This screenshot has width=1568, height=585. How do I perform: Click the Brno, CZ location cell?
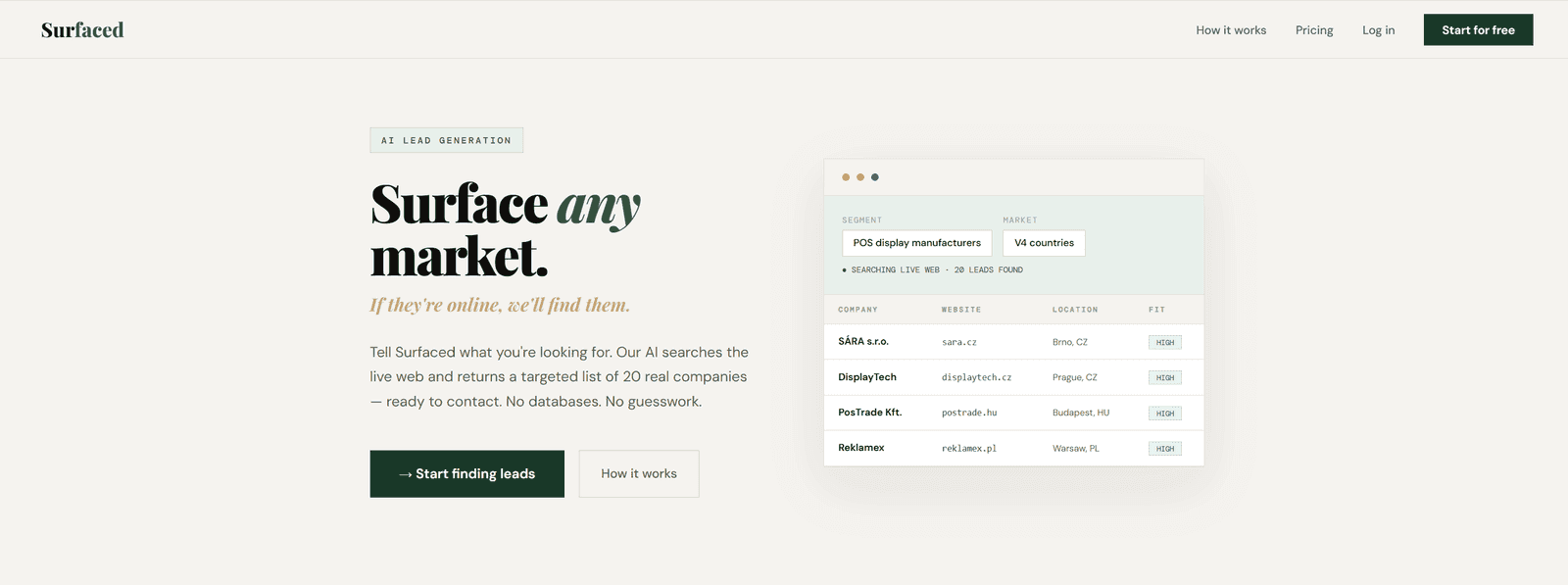pyautogui.click(x=1070, y=343)
